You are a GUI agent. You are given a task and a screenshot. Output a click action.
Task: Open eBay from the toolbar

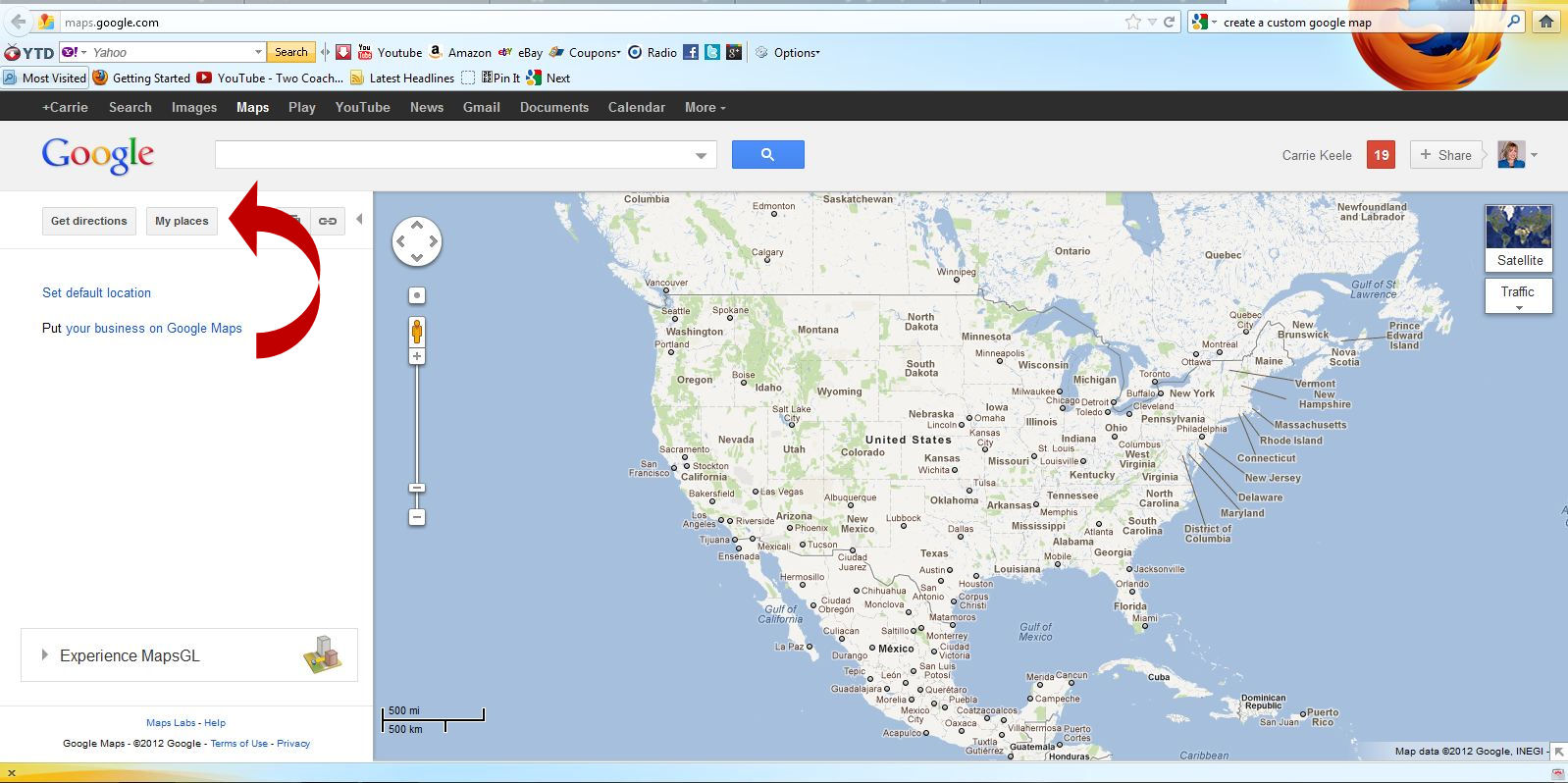click(x=520, y=52)
